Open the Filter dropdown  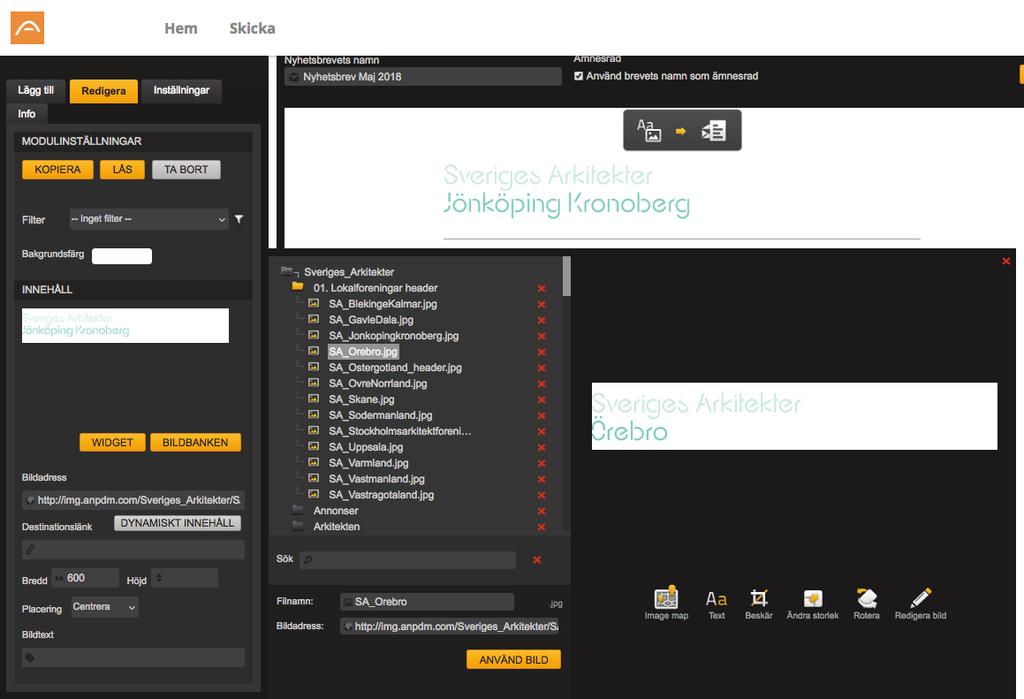click(x=149, y=219)
